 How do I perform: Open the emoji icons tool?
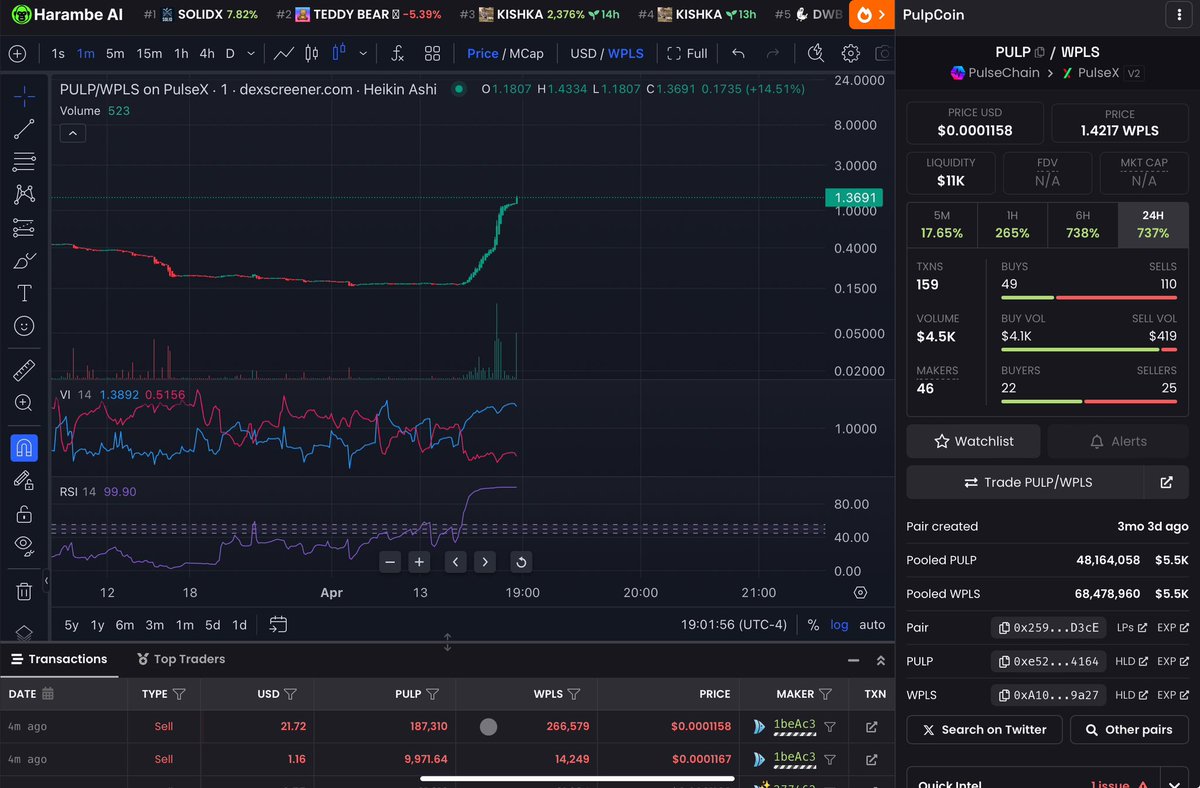[x=25, y=326]
